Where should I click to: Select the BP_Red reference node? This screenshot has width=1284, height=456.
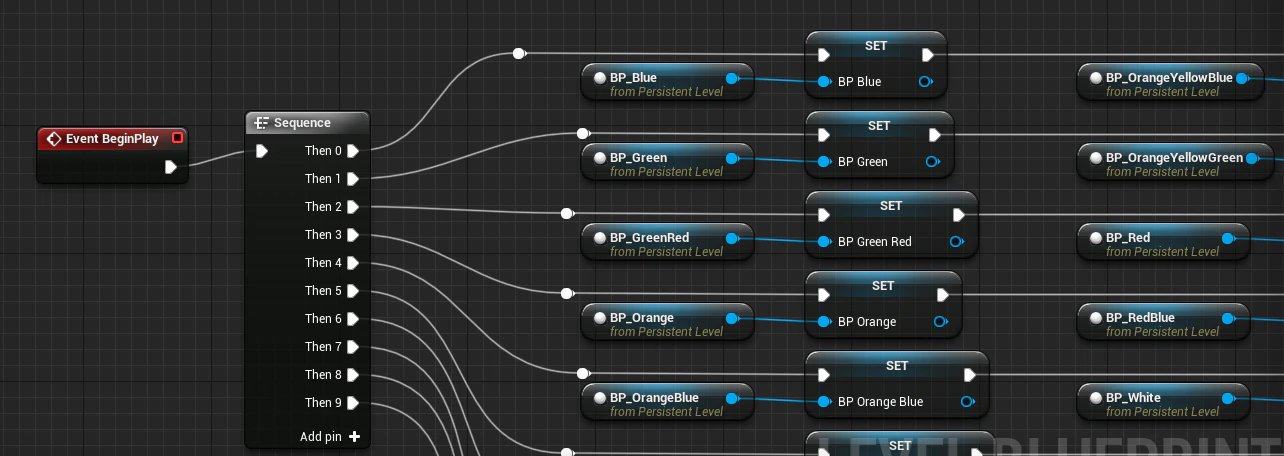[x=1163, y=242]
